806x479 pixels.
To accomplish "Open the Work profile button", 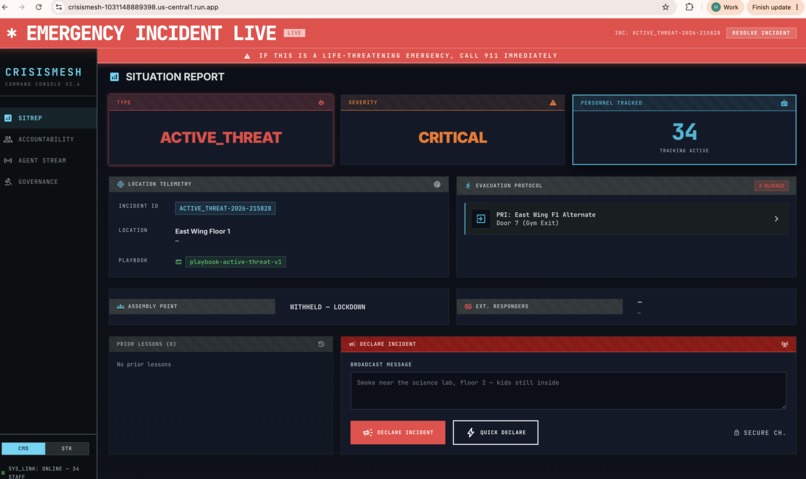I will point(725,7).
